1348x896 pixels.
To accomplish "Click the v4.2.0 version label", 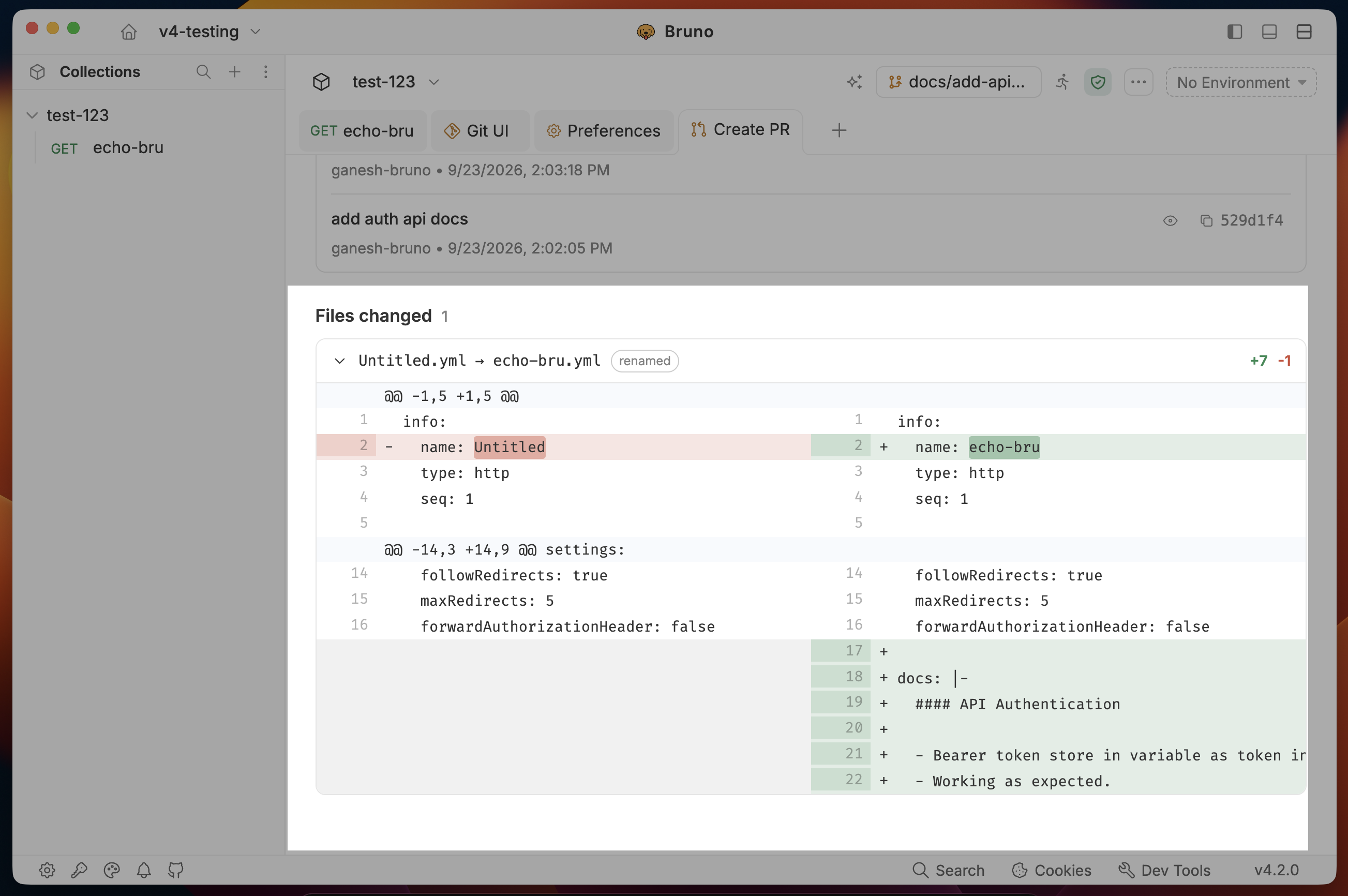I will [1277, 870].
